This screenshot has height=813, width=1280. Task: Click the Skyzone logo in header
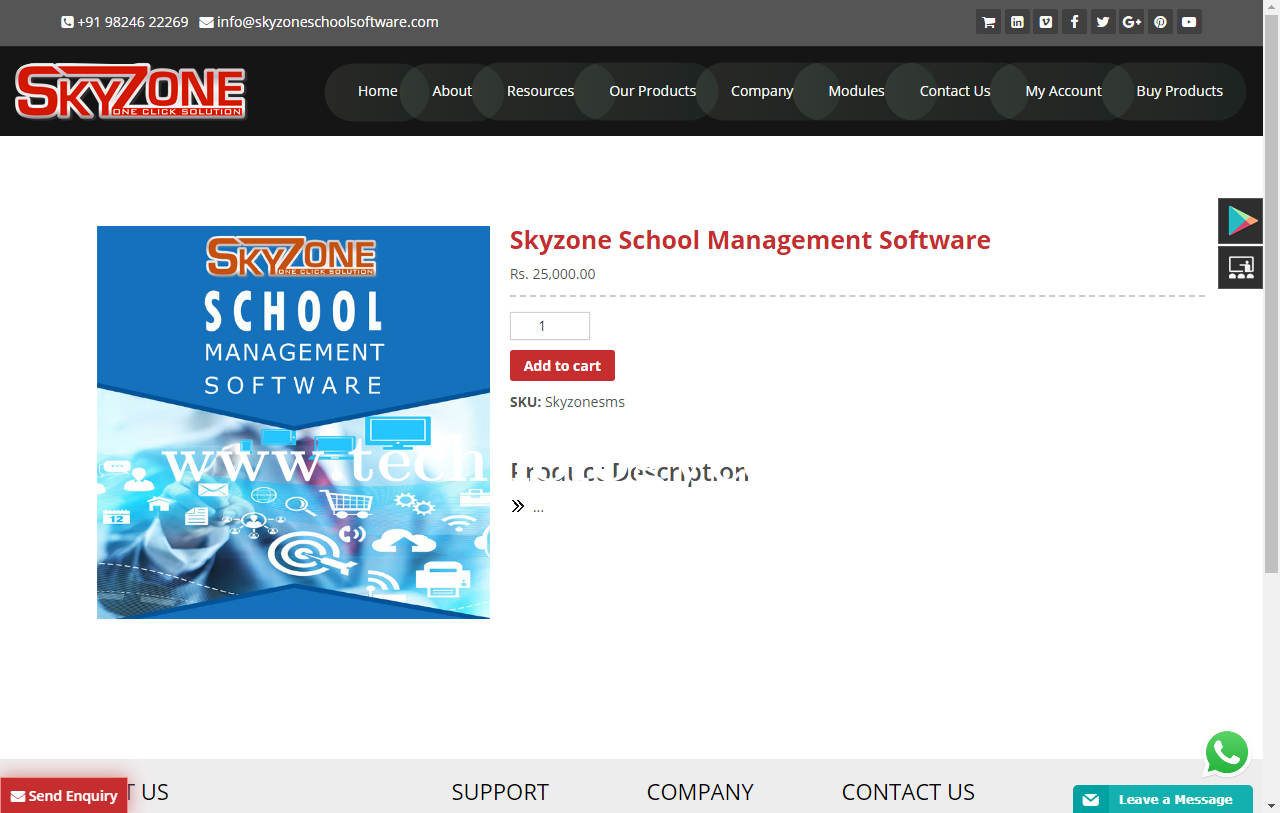130,91
